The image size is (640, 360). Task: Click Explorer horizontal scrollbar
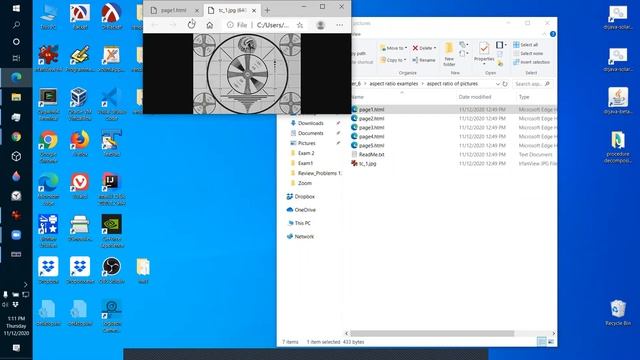click(432, 333)
